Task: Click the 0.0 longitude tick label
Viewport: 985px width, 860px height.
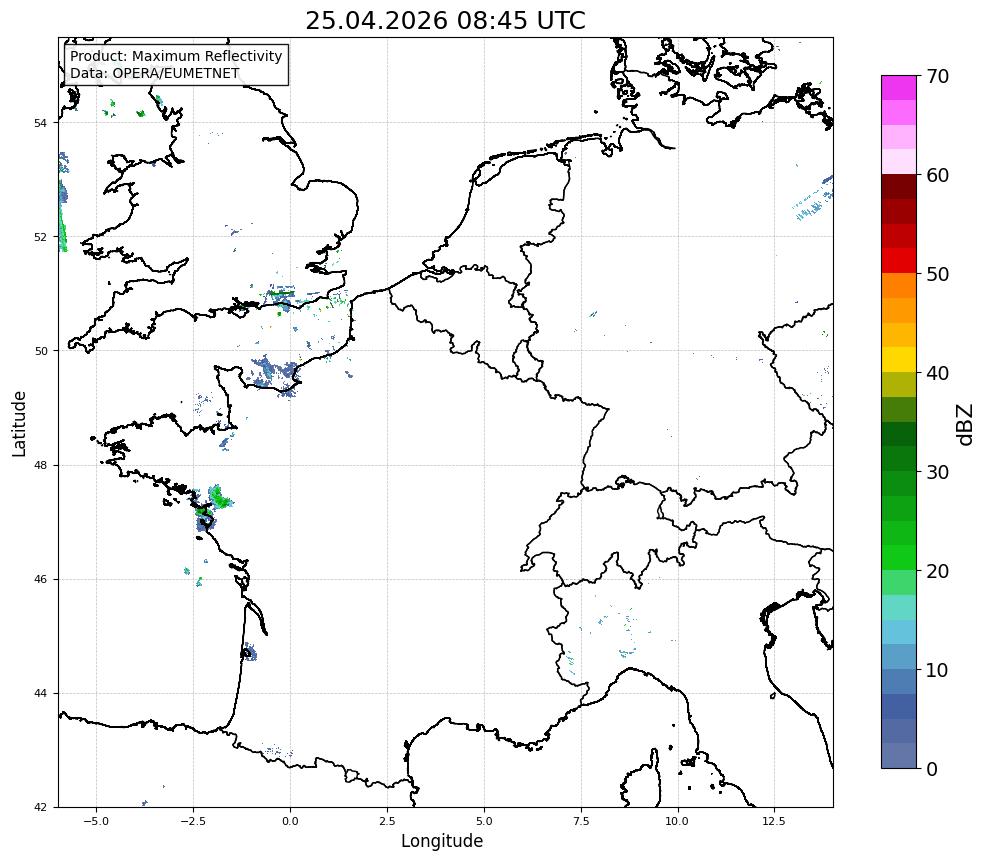Action: (290, 821)
